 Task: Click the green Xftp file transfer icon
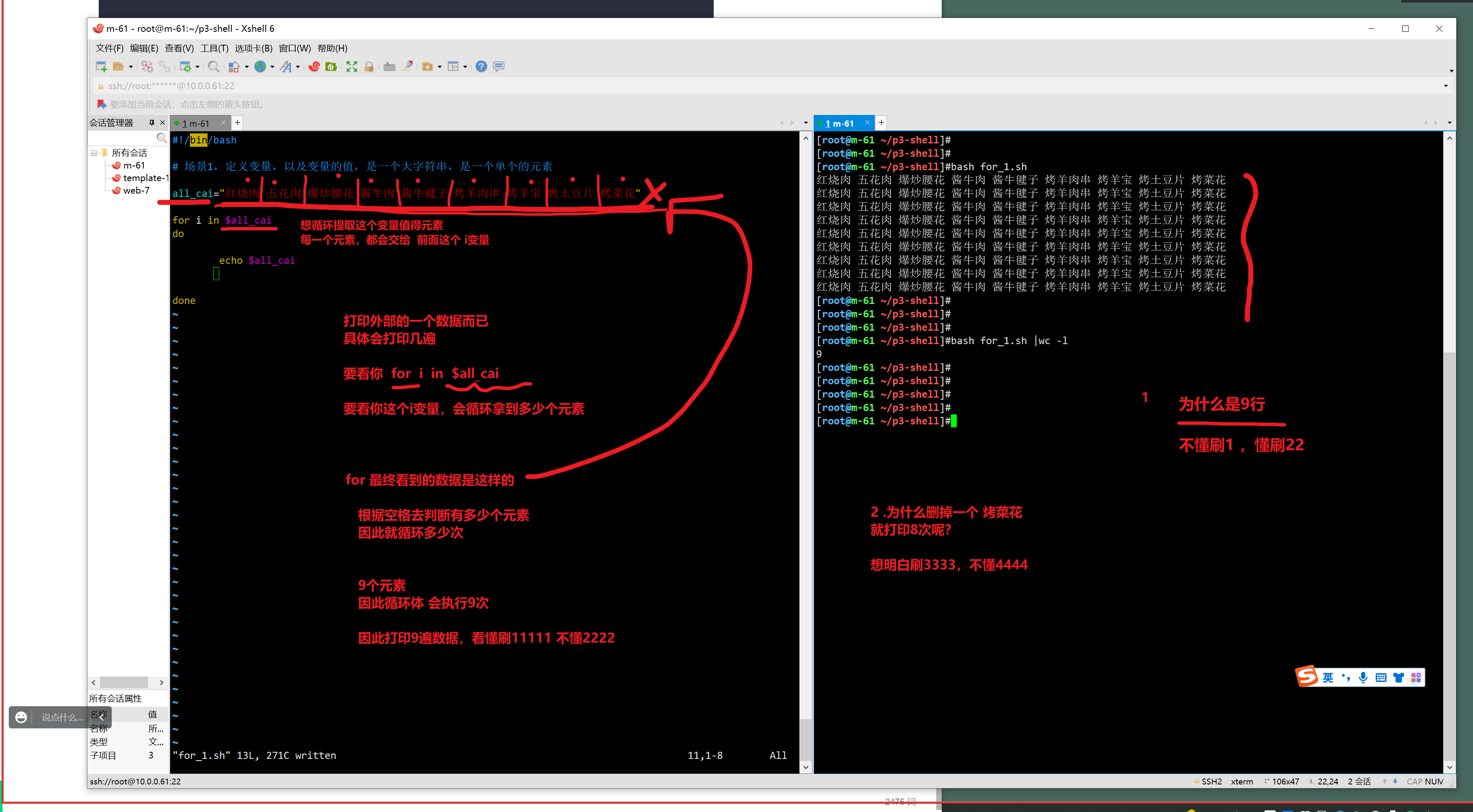(x=331, y=67)
